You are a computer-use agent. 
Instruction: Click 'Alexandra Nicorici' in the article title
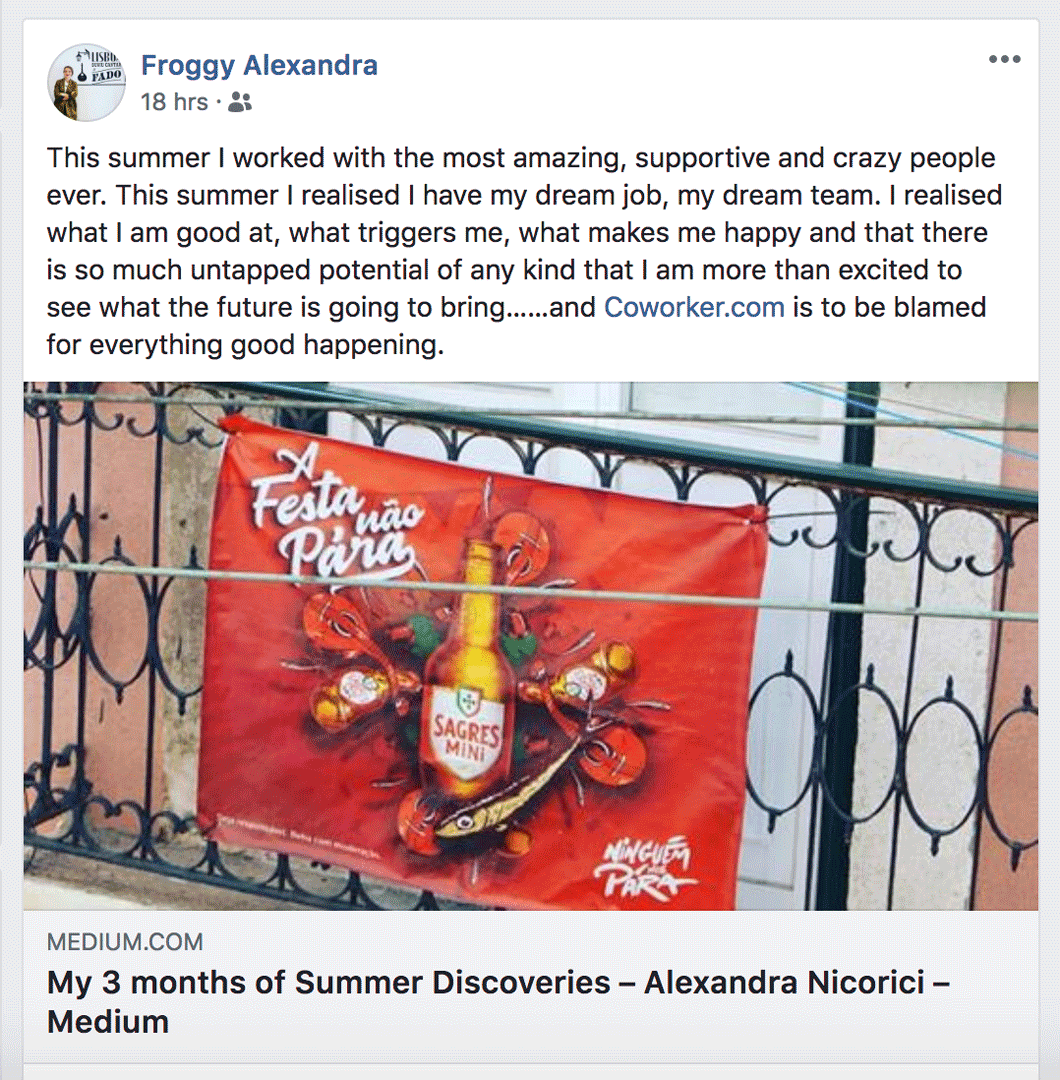[784, 983]
